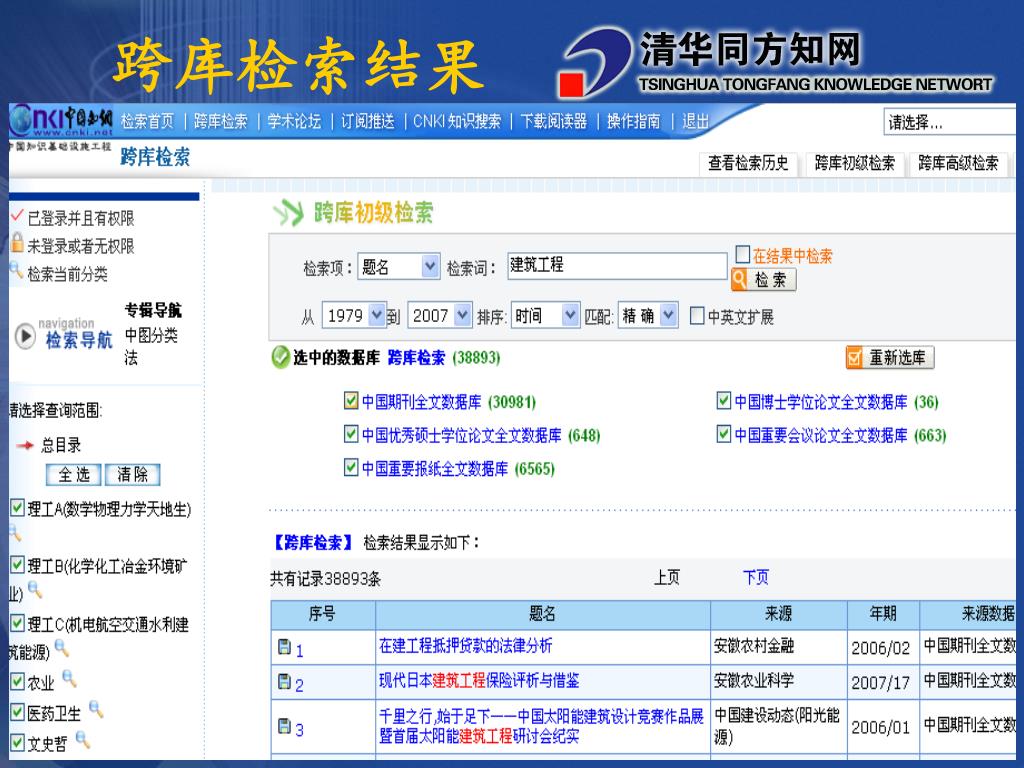The height and width of the screenshot is (768, 1024).
Task: Click the orange 重新选库 icon
Action: coord(854,357)
